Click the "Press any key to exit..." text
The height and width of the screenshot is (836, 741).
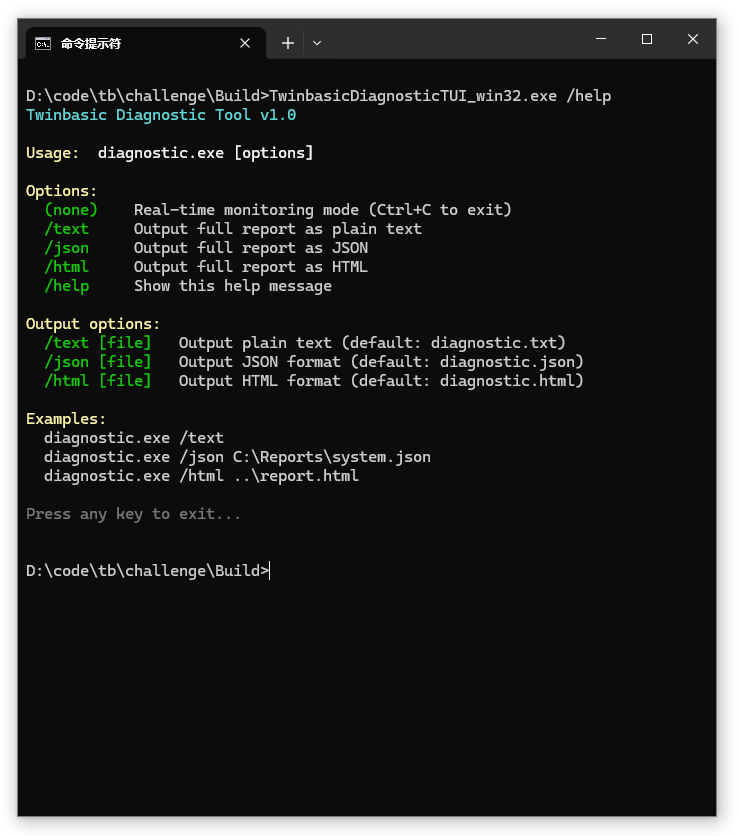(x=133, y=514)
